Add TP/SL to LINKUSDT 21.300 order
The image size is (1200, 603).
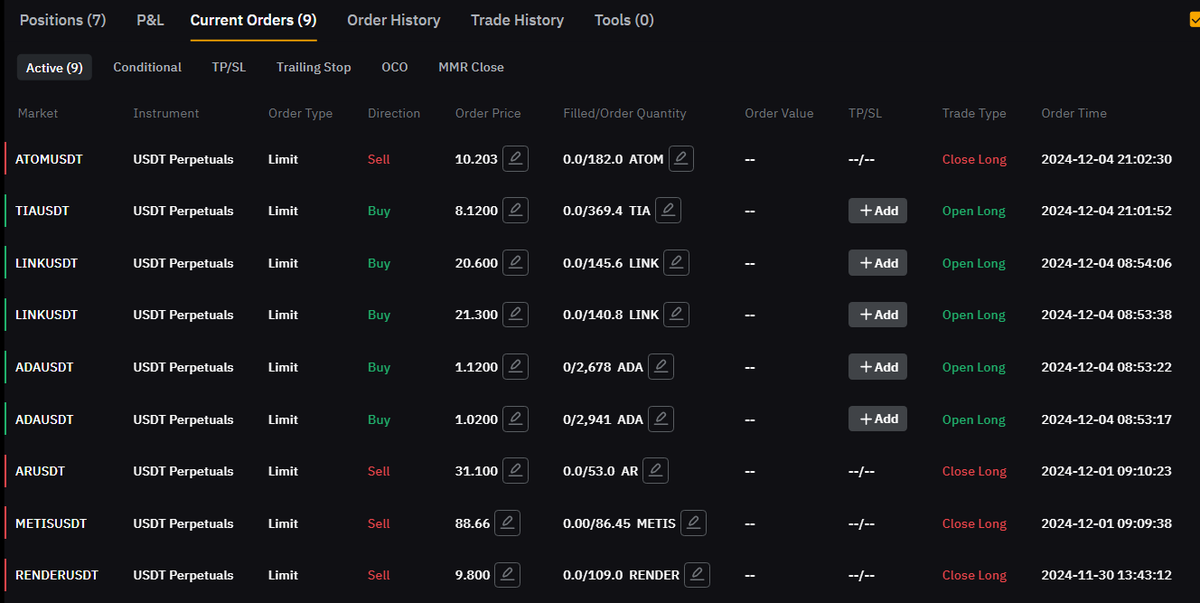point(878,315)
